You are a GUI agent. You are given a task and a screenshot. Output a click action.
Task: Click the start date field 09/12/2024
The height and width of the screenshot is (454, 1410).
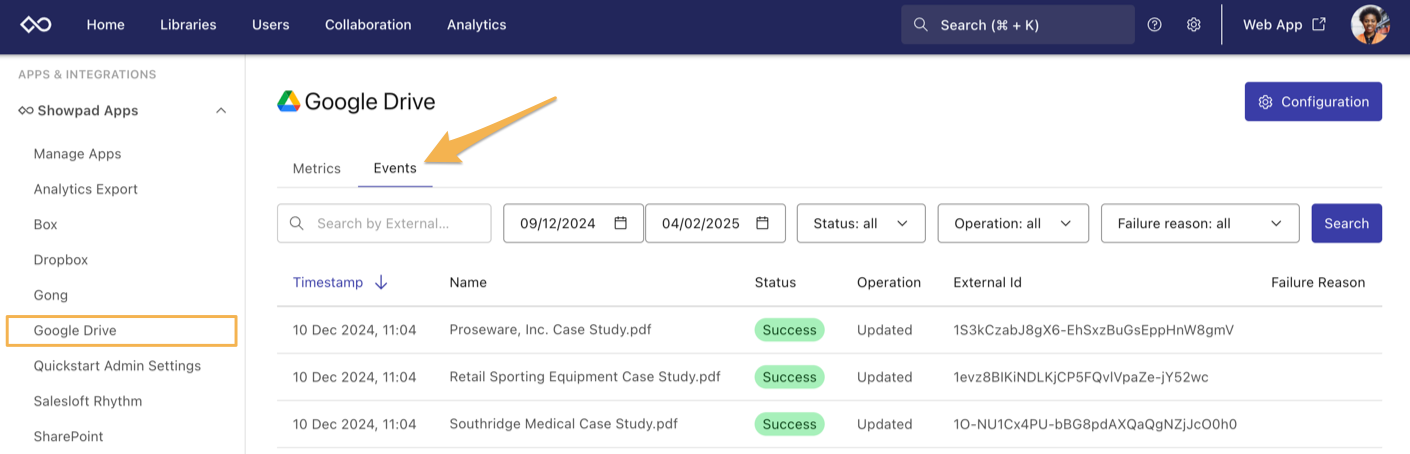[573, 223]
